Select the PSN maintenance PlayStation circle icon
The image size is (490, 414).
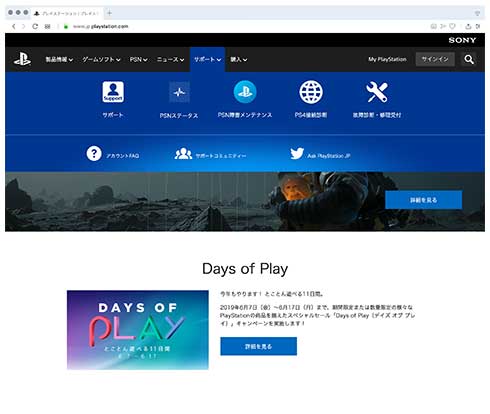(x=245, y=92)
